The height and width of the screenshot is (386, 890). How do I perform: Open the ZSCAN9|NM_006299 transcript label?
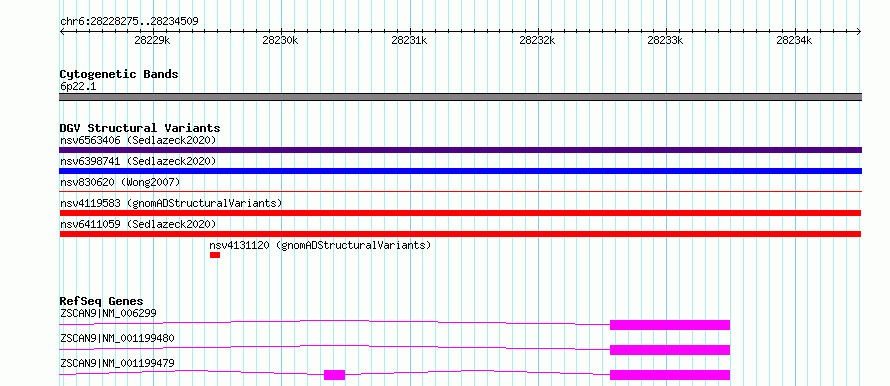[108, 313]
